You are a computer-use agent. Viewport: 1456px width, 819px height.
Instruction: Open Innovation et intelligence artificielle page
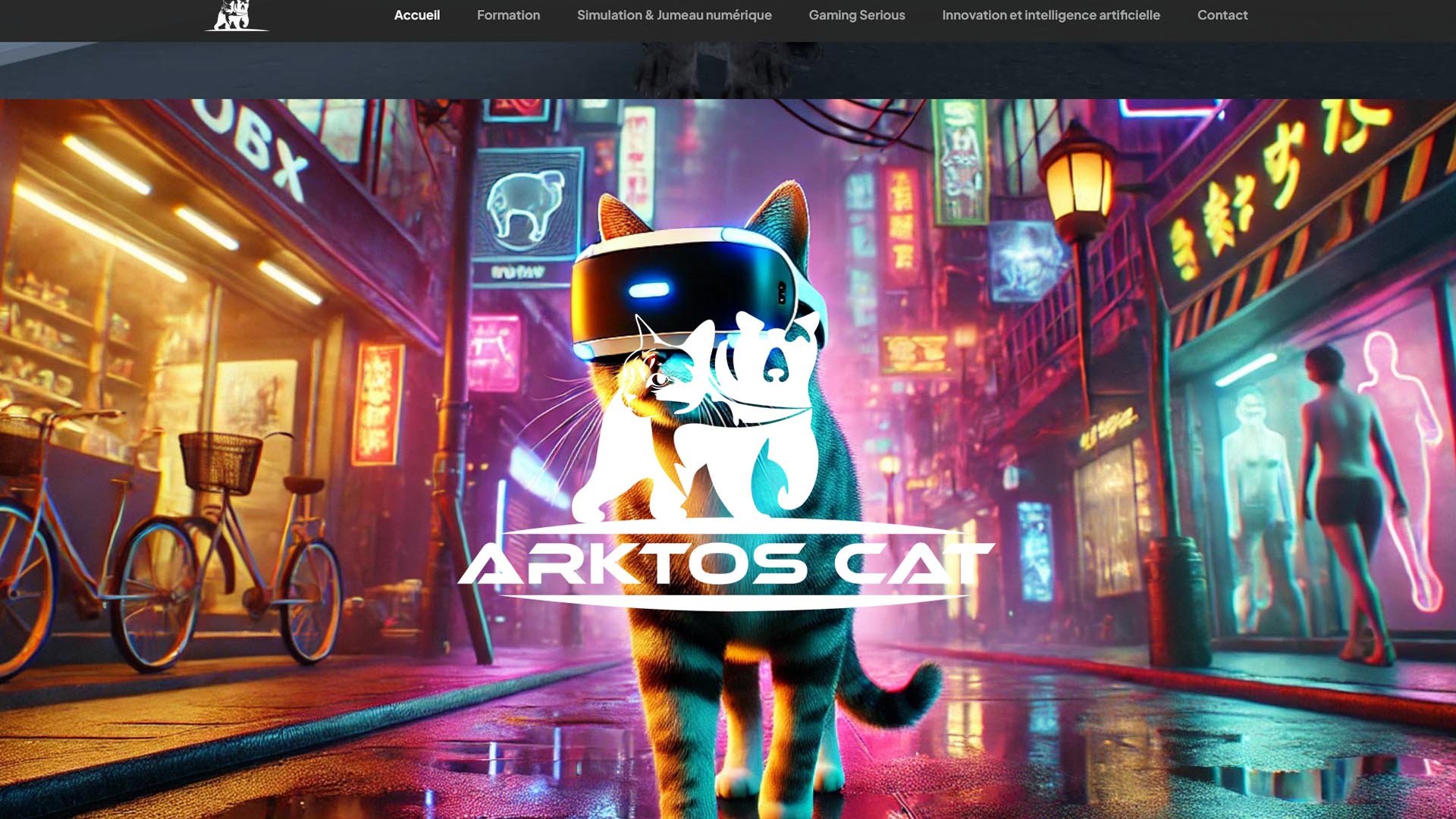pos(1050,15)
